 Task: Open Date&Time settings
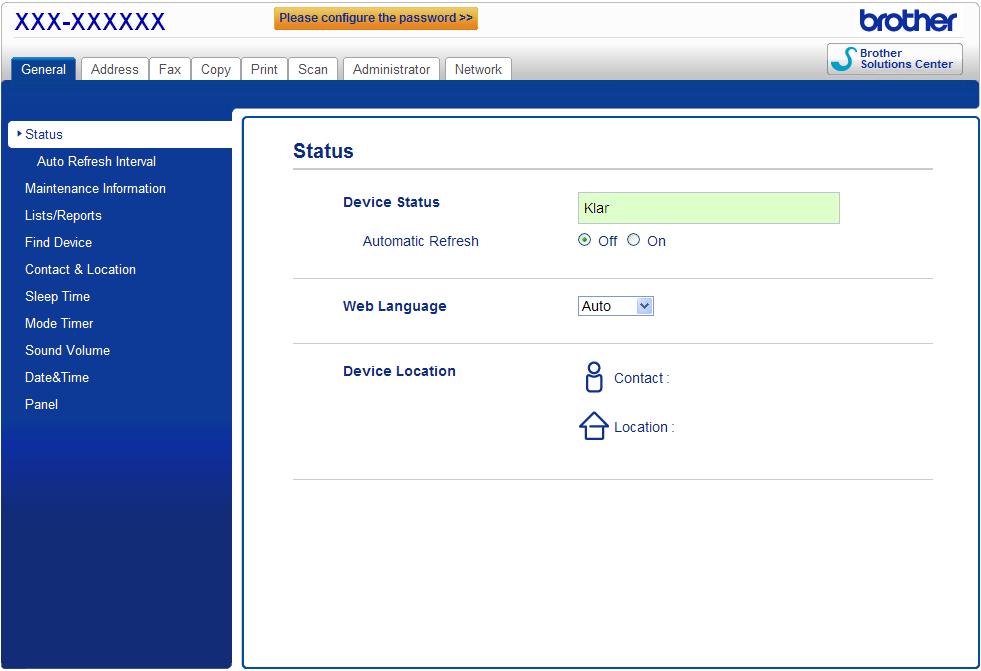(x=57, y=377)
